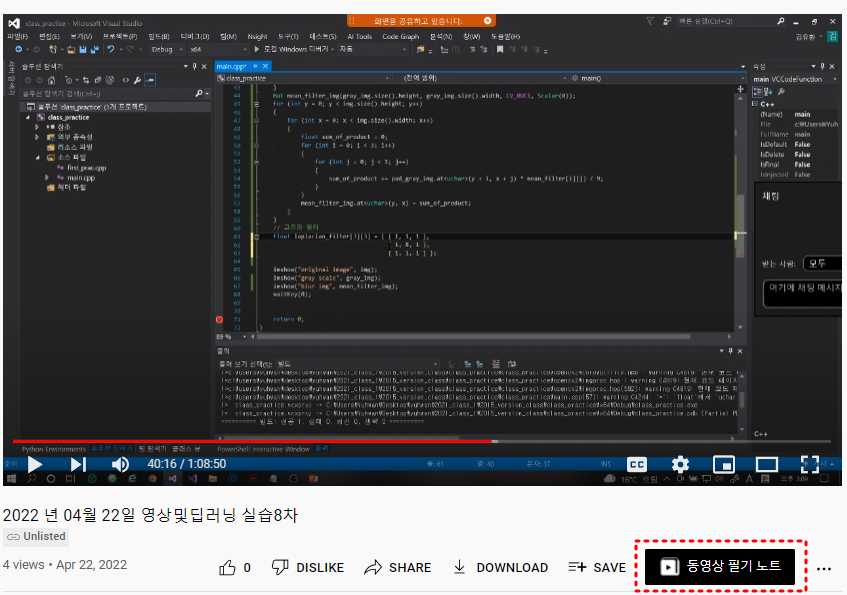Collapse the C++ category in Properties
Screen dimensions: 847x595
pyautogui.click(x=755, y=104)
